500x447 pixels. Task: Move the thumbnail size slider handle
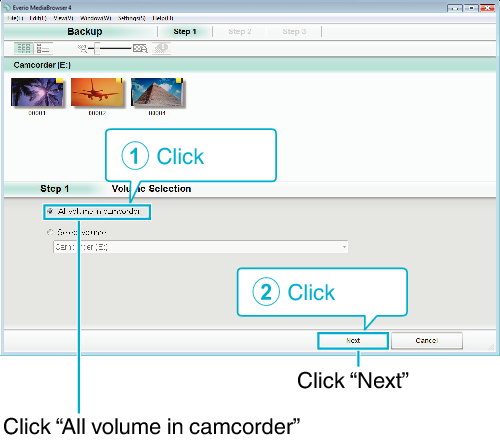click(x=97, y=49)
